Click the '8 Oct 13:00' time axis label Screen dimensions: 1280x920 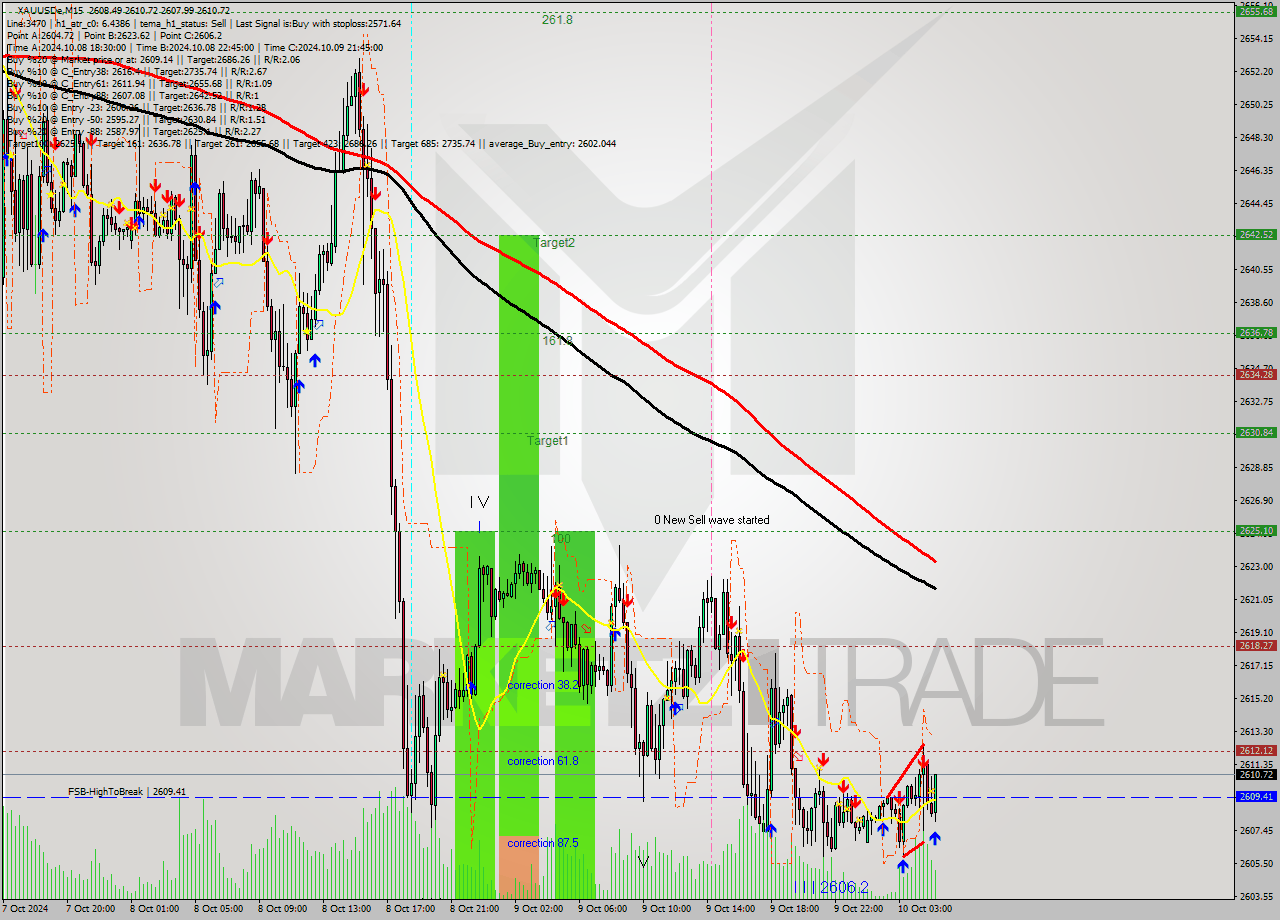[346, 909]
